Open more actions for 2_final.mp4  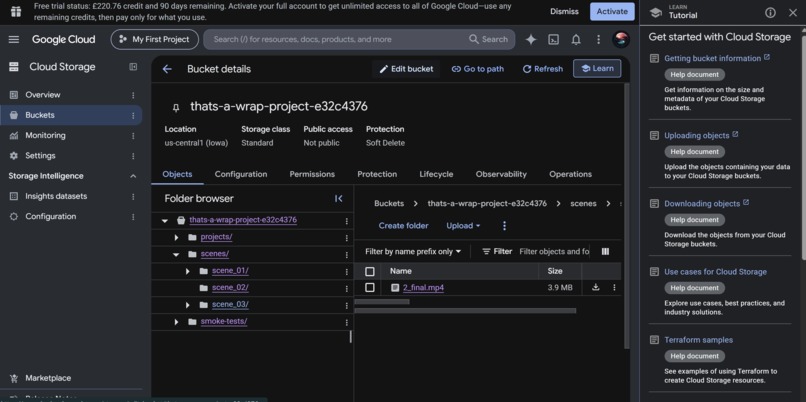(614, 287)
